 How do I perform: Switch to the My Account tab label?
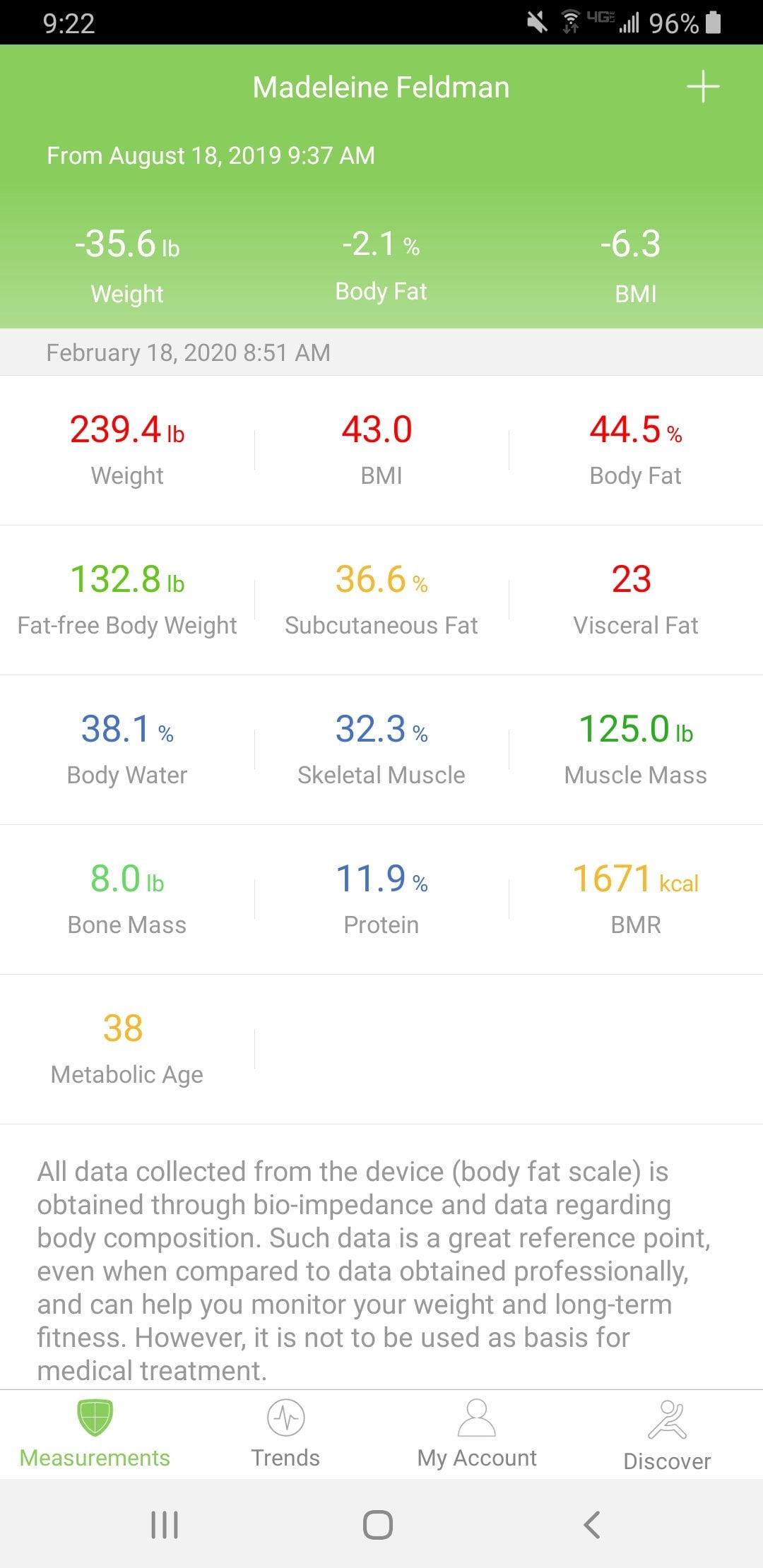[x=477, y=1458]
